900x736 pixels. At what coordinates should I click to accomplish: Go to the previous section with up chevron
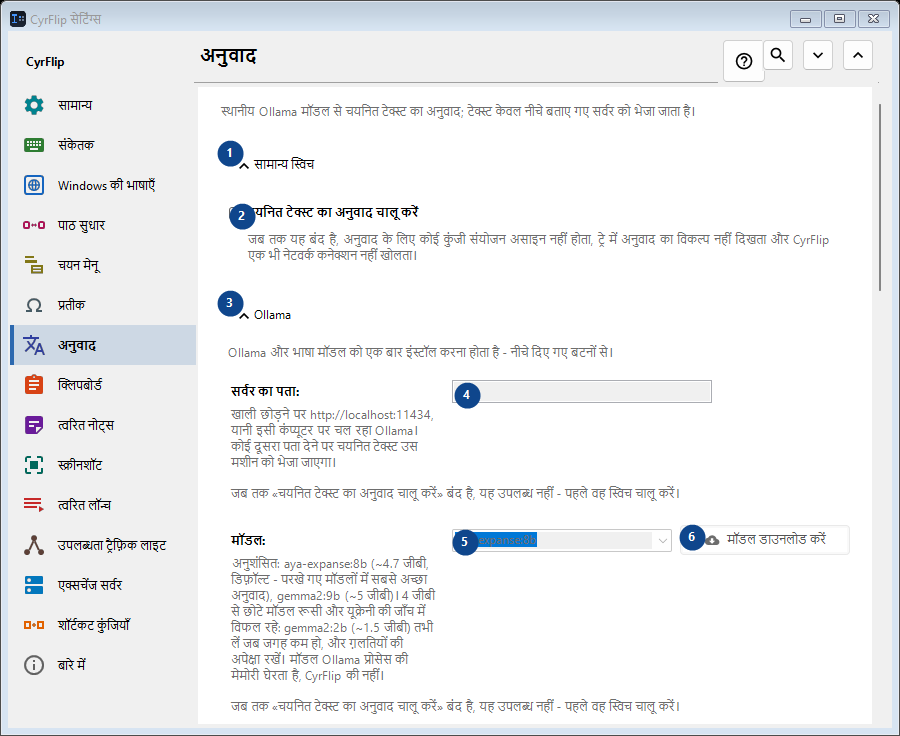pyautogui.click(x=858, y=55)
